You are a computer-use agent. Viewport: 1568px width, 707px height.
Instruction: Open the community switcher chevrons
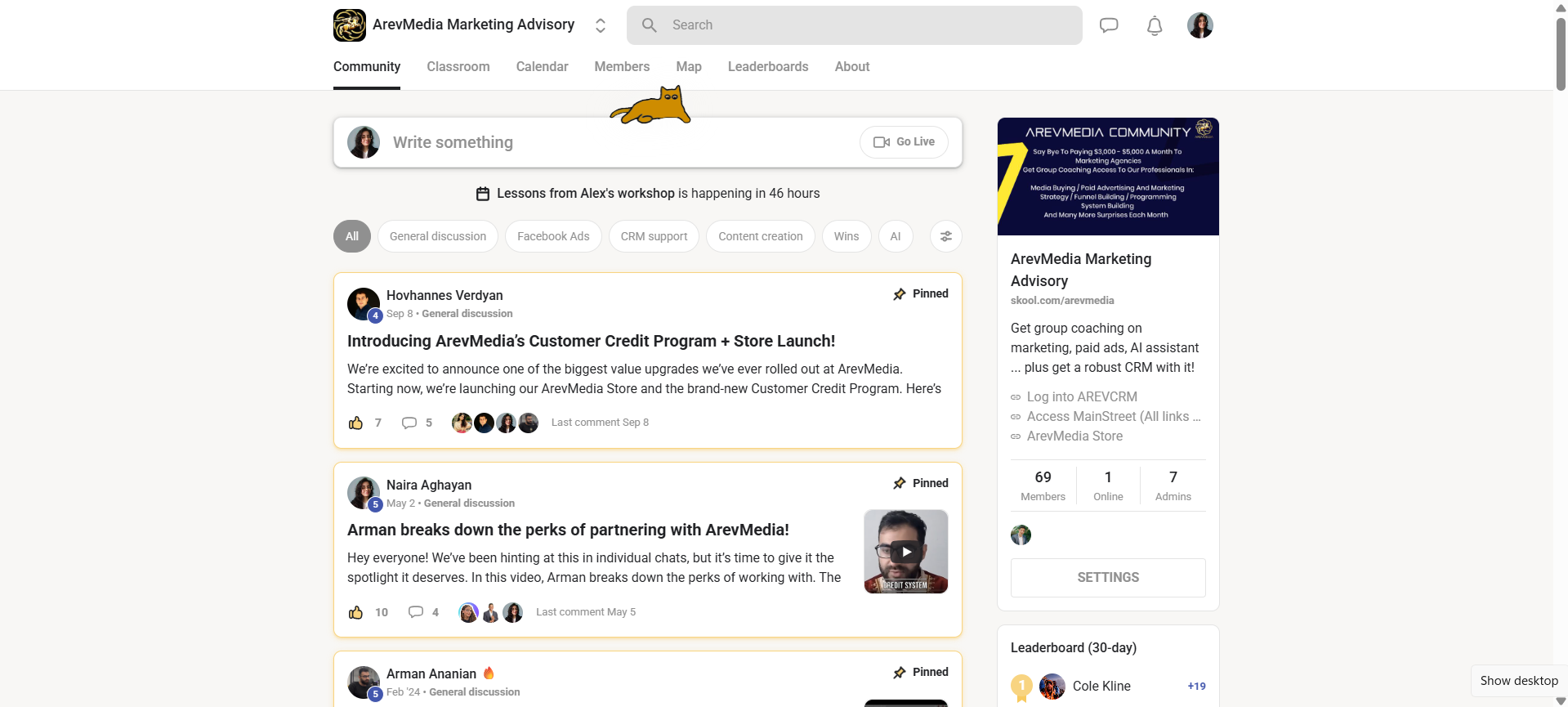(601, 25)
